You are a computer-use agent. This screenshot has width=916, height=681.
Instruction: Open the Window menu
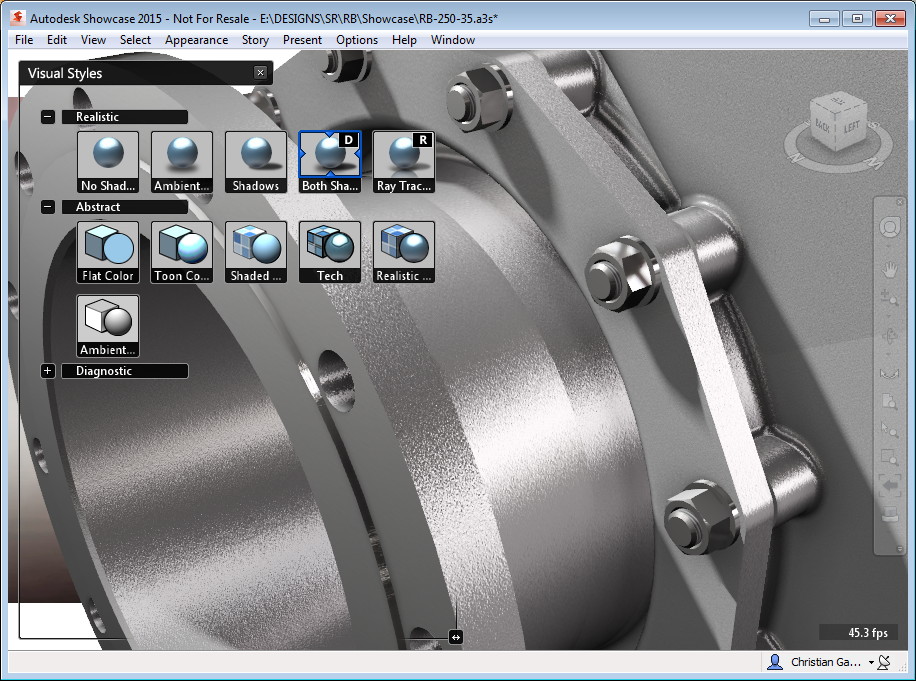click(x=453, y=40)
